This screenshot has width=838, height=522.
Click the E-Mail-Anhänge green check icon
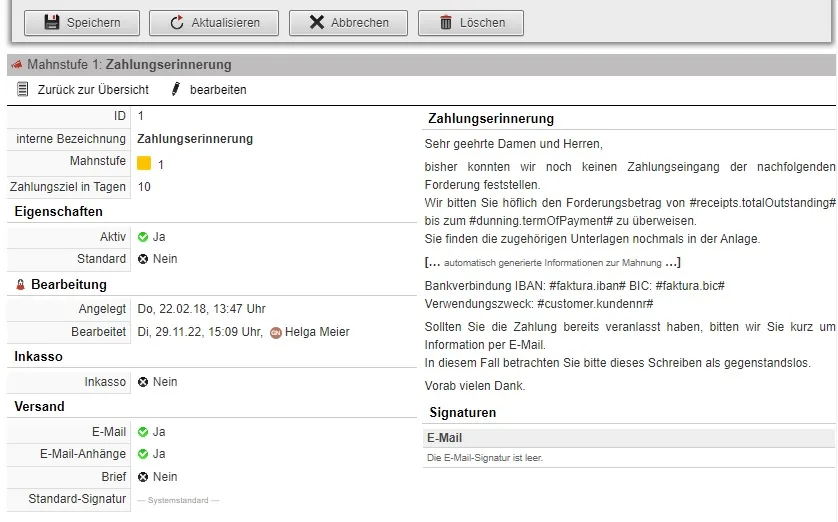pos(143,454)
